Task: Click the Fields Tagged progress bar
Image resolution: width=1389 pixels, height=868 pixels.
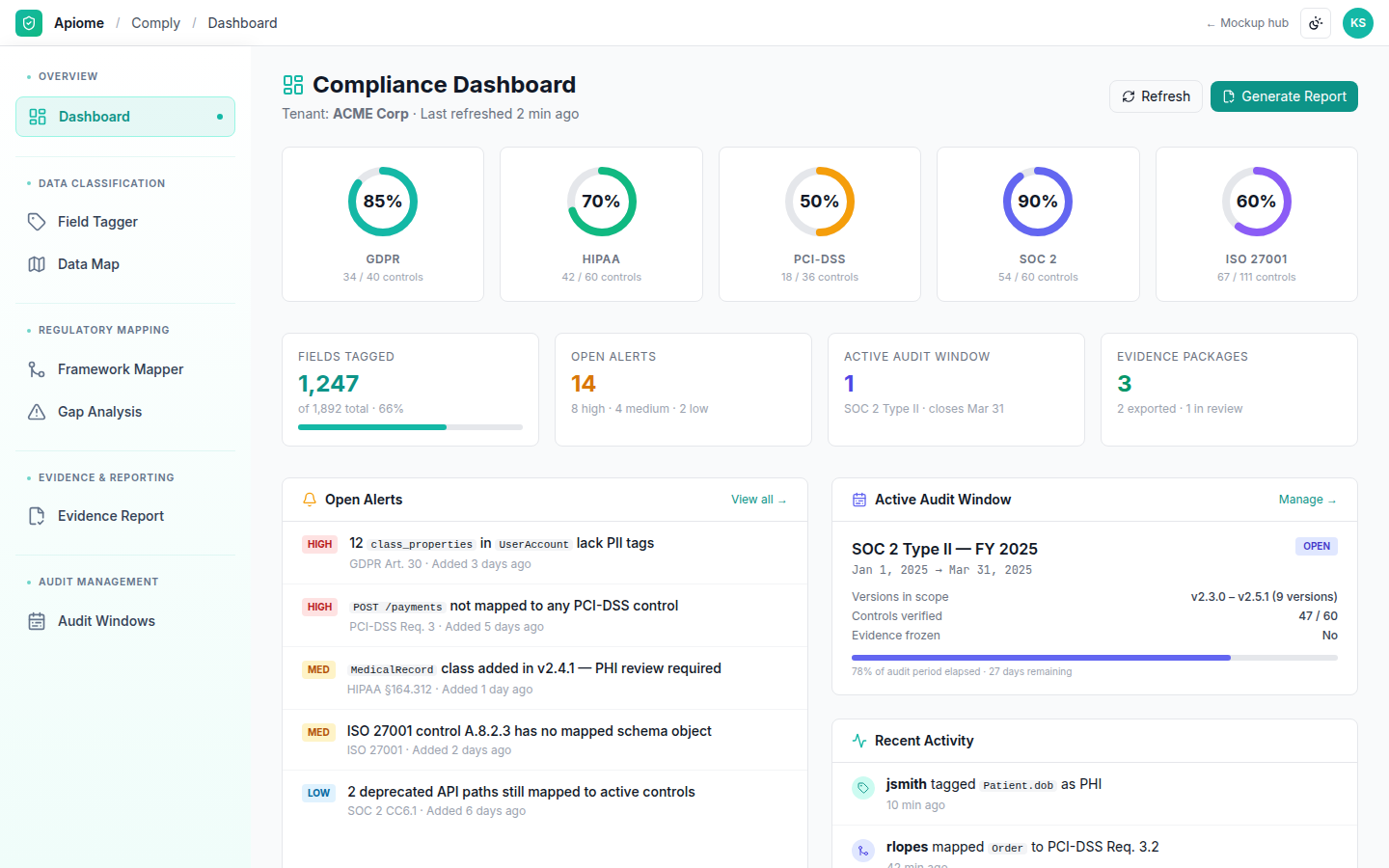Action: click(410, 427)
